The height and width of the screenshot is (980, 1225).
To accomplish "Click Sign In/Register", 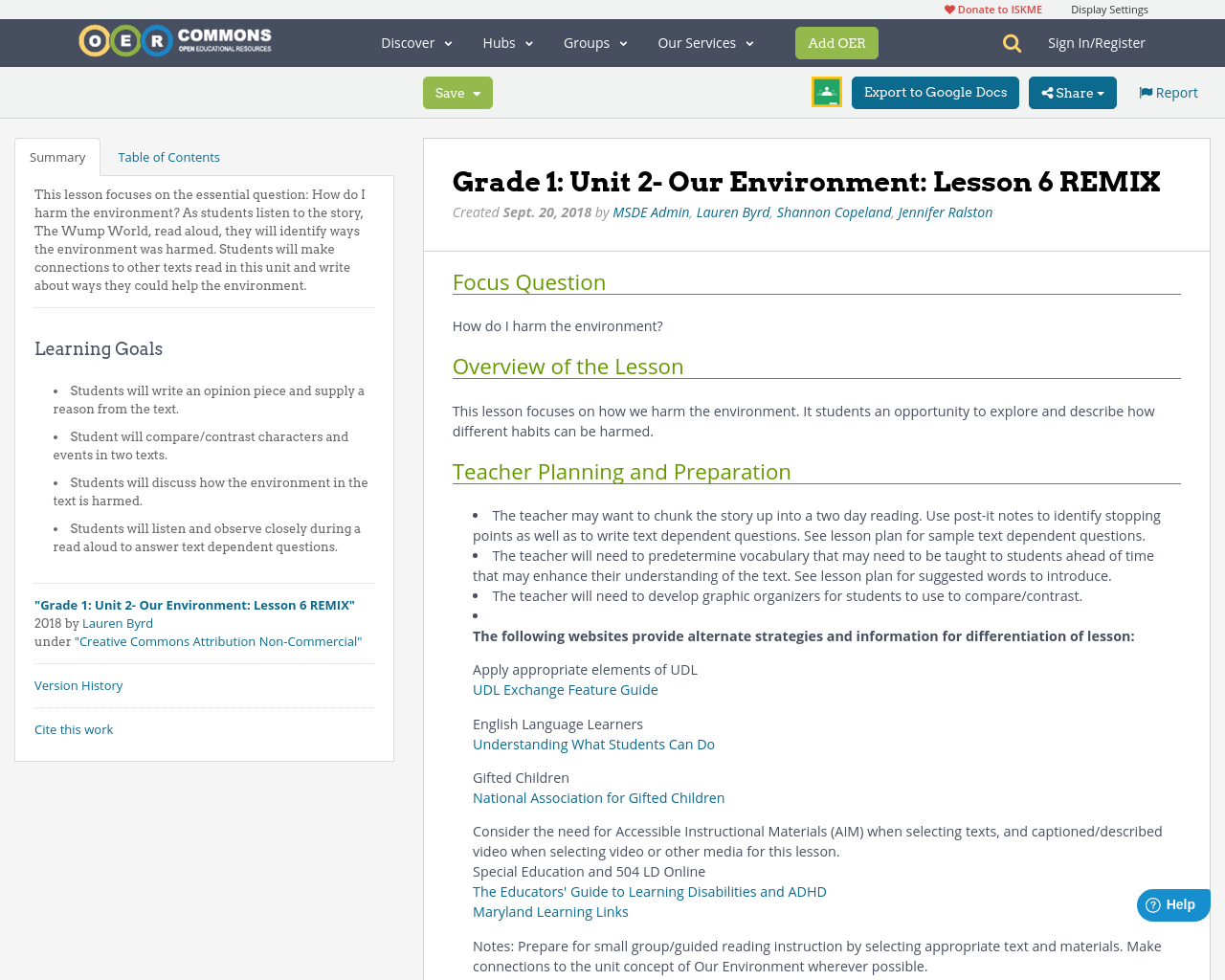I will 1096,41.
